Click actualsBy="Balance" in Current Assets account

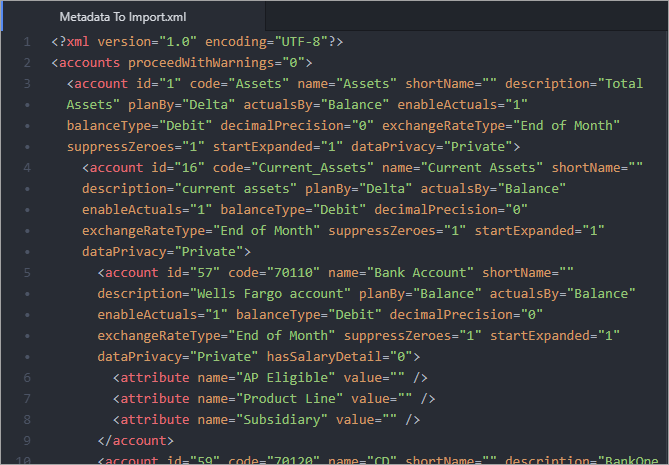(x=493, y=189)
